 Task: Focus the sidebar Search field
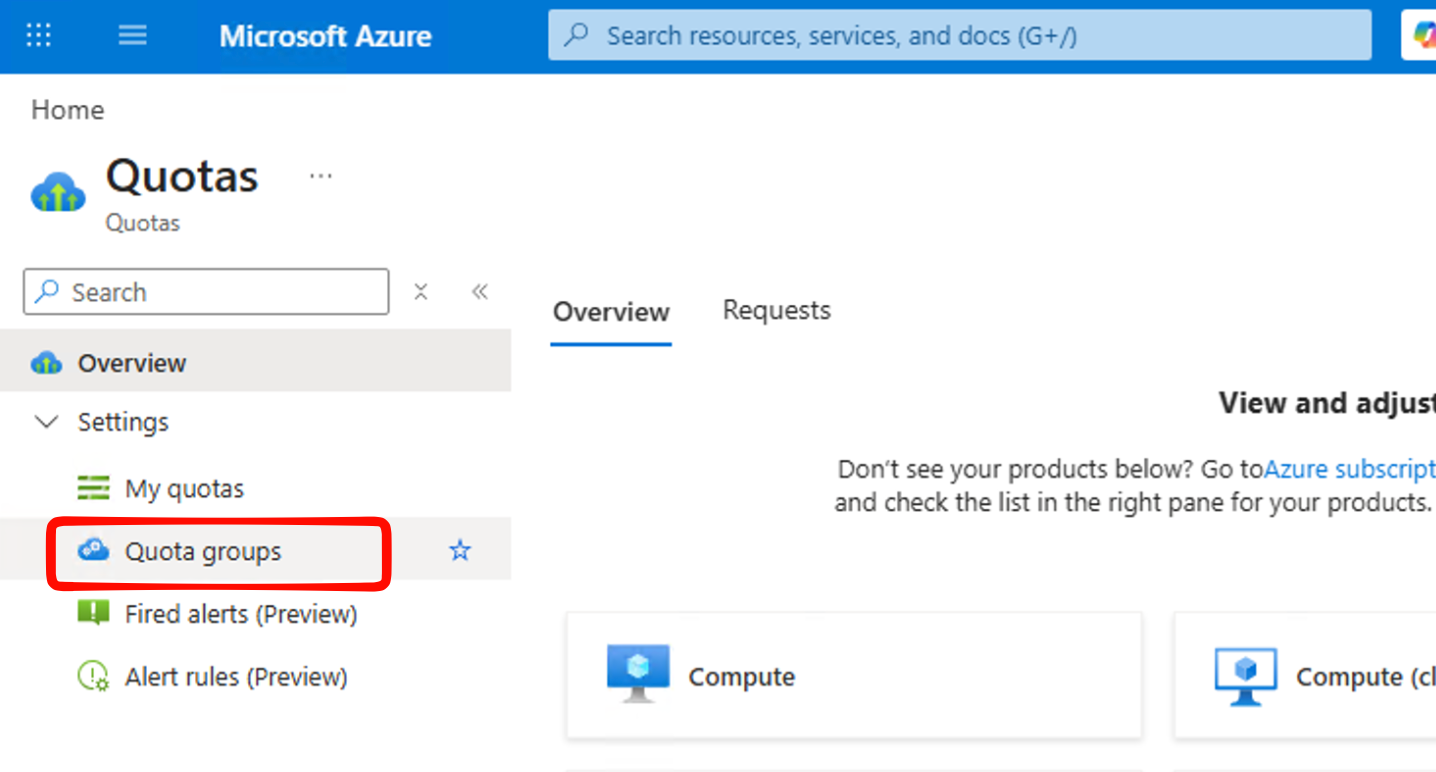(x=206, y=292)
